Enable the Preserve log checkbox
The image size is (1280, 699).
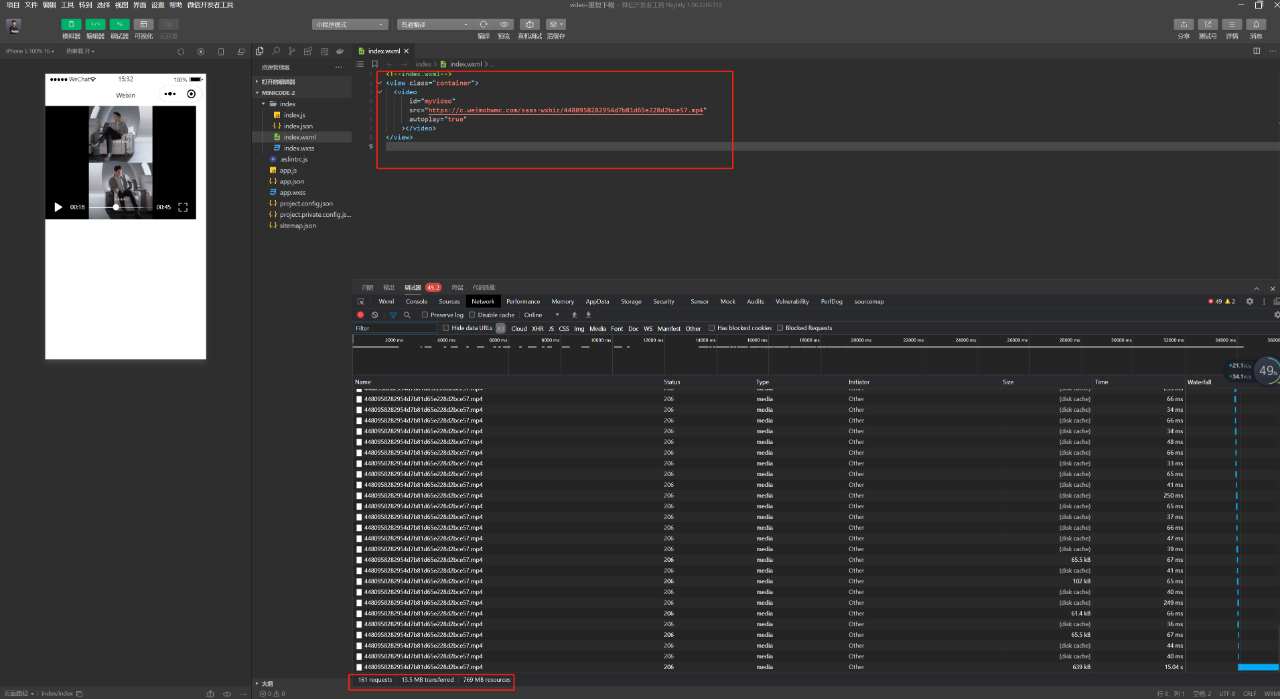(425, 314)
